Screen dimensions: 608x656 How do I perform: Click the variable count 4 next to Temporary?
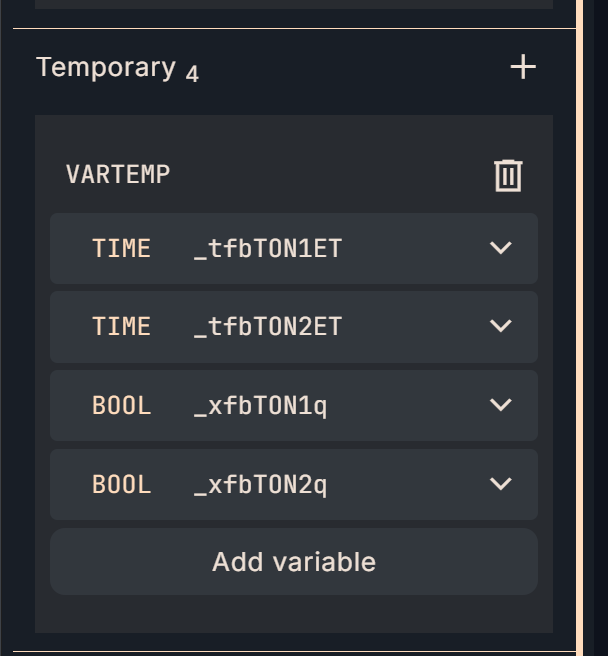[192, 74]
